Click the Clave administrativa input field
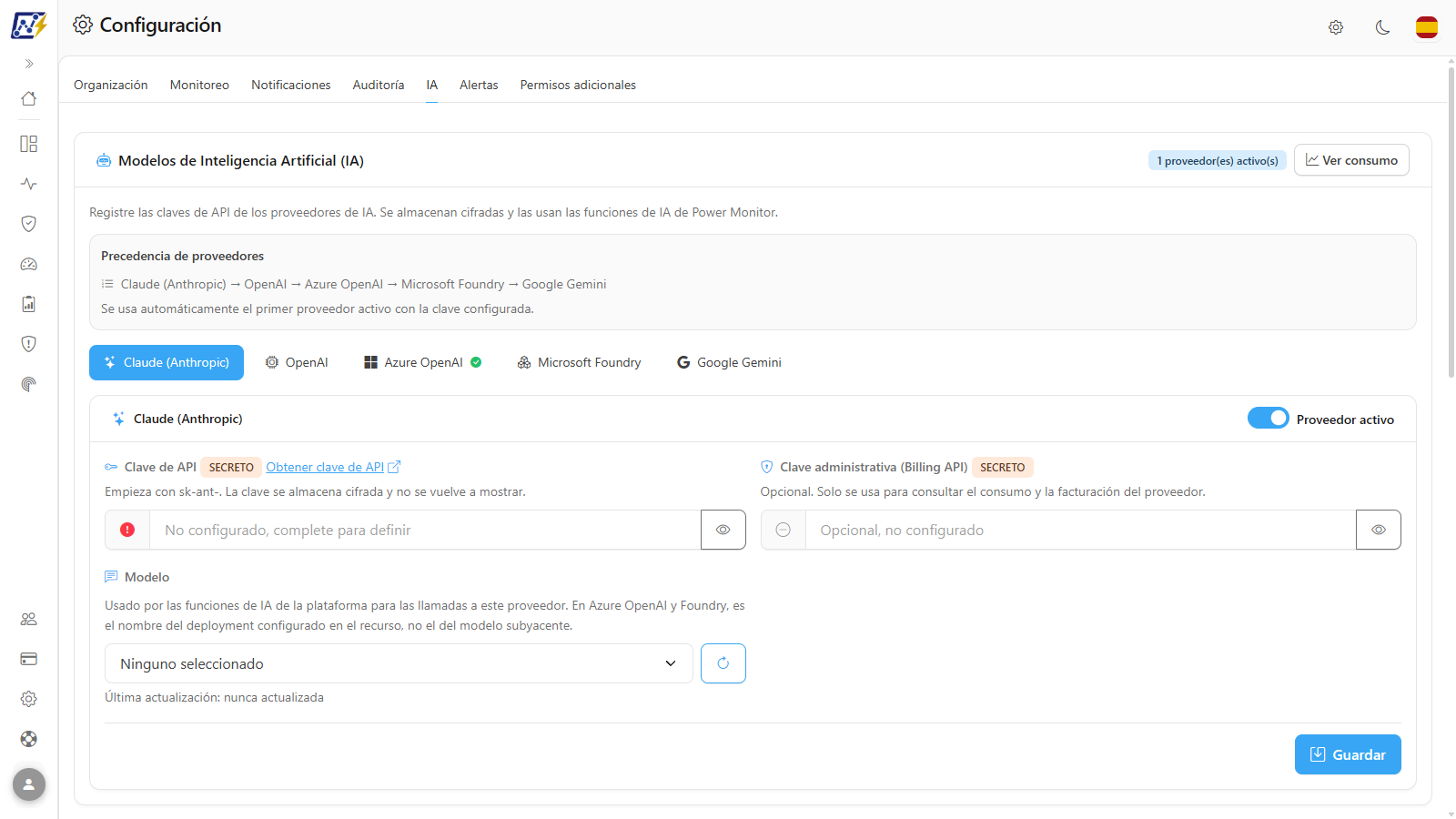The image size is (1456, 819). tap(1081, 530)
